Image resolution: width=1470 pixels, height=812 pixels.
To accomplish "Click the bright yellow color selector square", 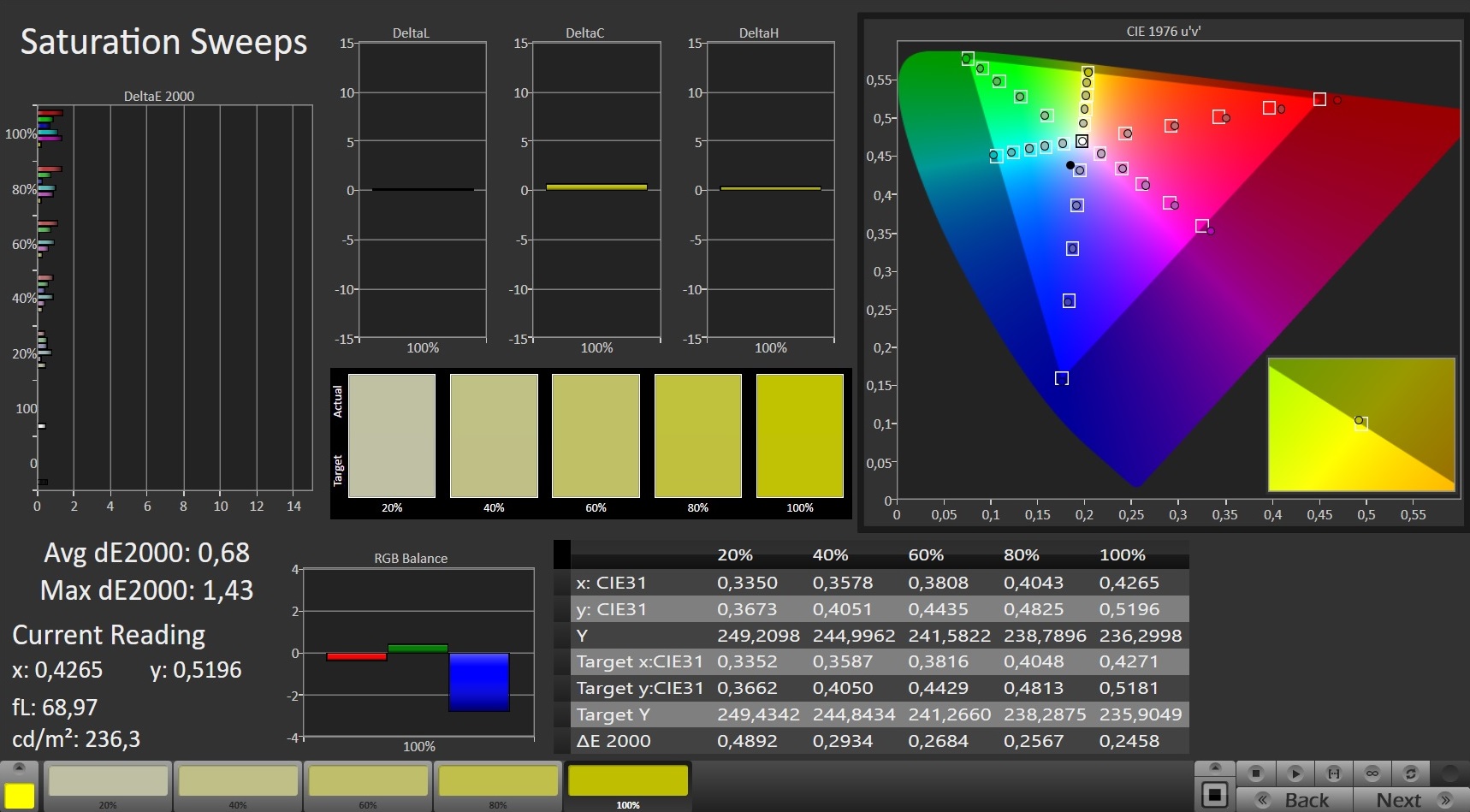I will tap(20, 795).
